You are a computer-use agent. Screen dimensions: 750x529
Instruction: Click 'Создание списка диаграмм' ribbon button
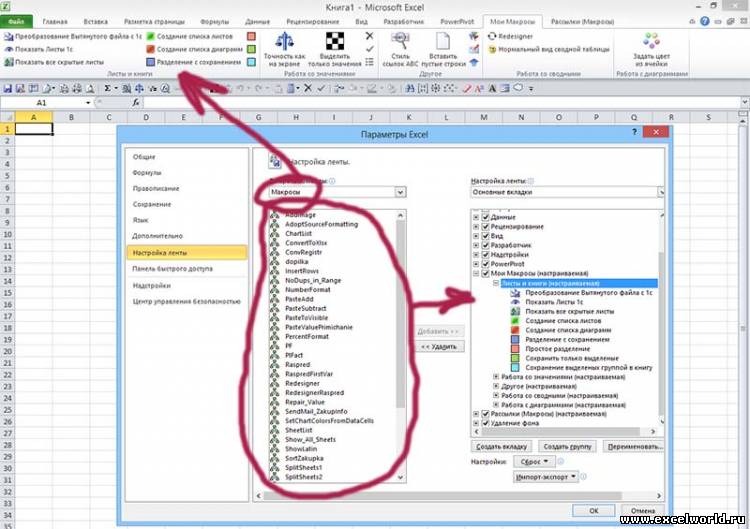coord(195,49)
